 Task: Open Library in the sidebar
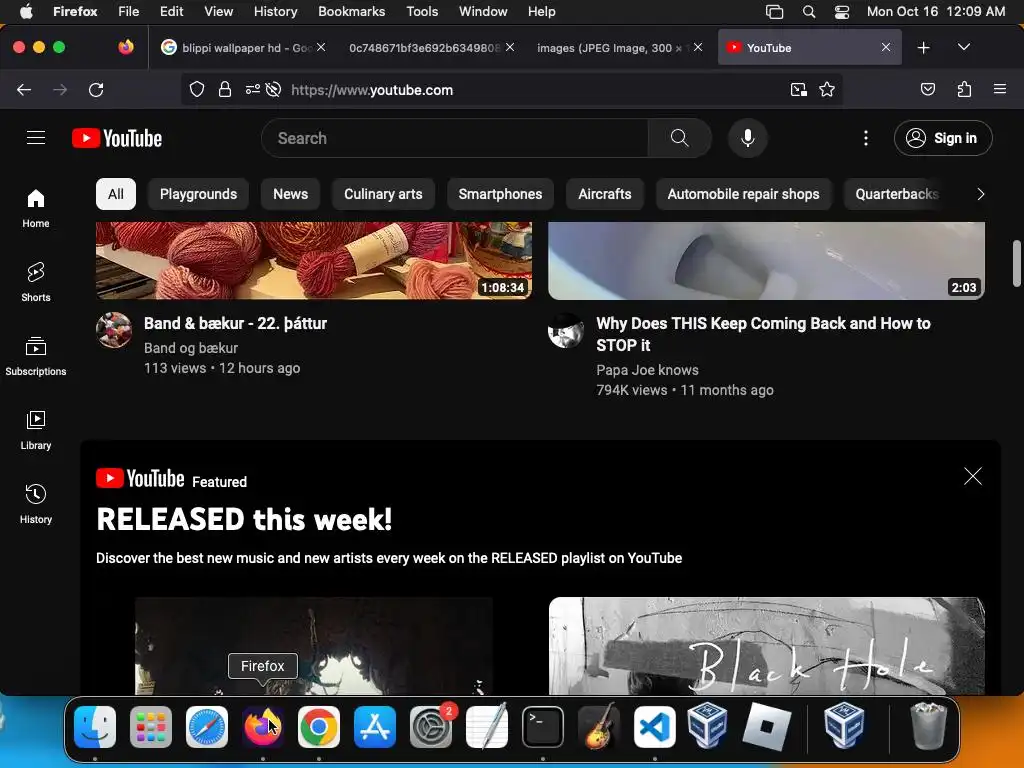coord(36,430)
